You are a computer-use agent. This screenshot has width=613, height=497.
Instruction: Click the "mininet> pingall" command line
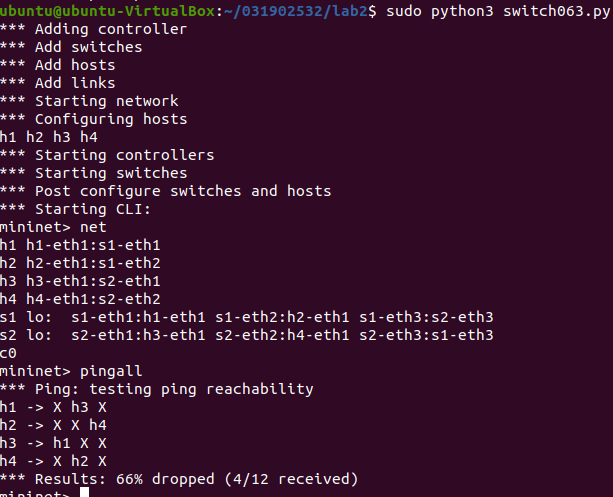tap(72, 371)
